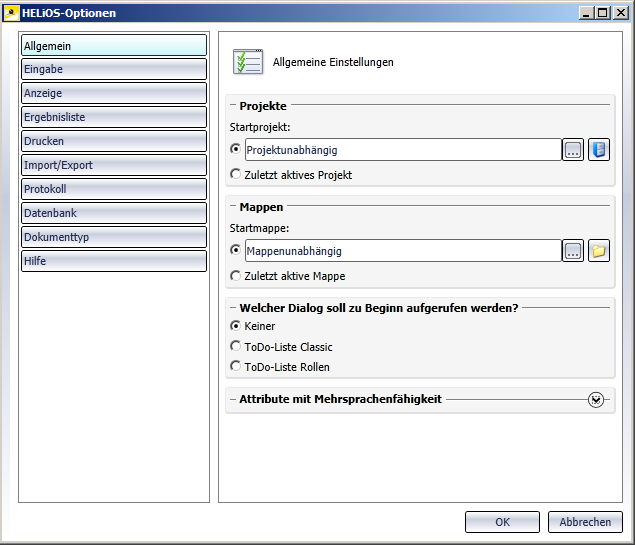Click the HELiOS title bar application icon

[11, 13]
